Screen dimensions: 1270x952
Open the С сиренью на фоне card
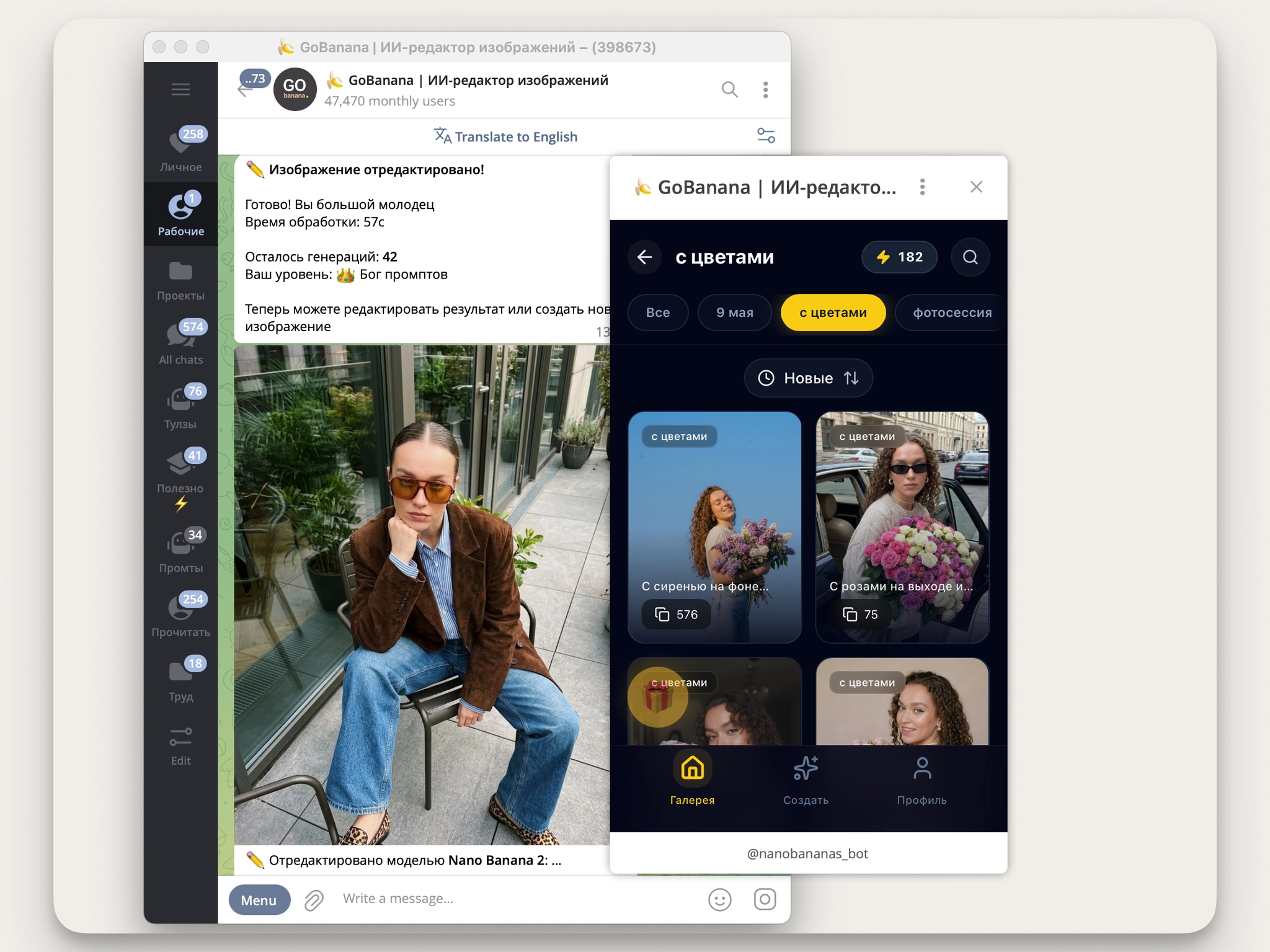coord(714,527)
